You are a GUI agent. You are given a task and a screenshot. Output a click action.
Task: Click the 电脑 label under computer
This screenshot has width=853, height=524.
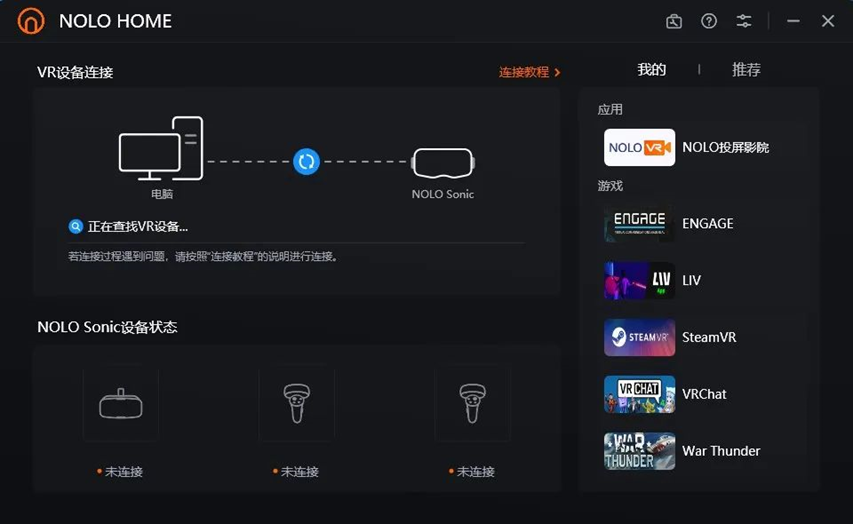click(162, 194)
